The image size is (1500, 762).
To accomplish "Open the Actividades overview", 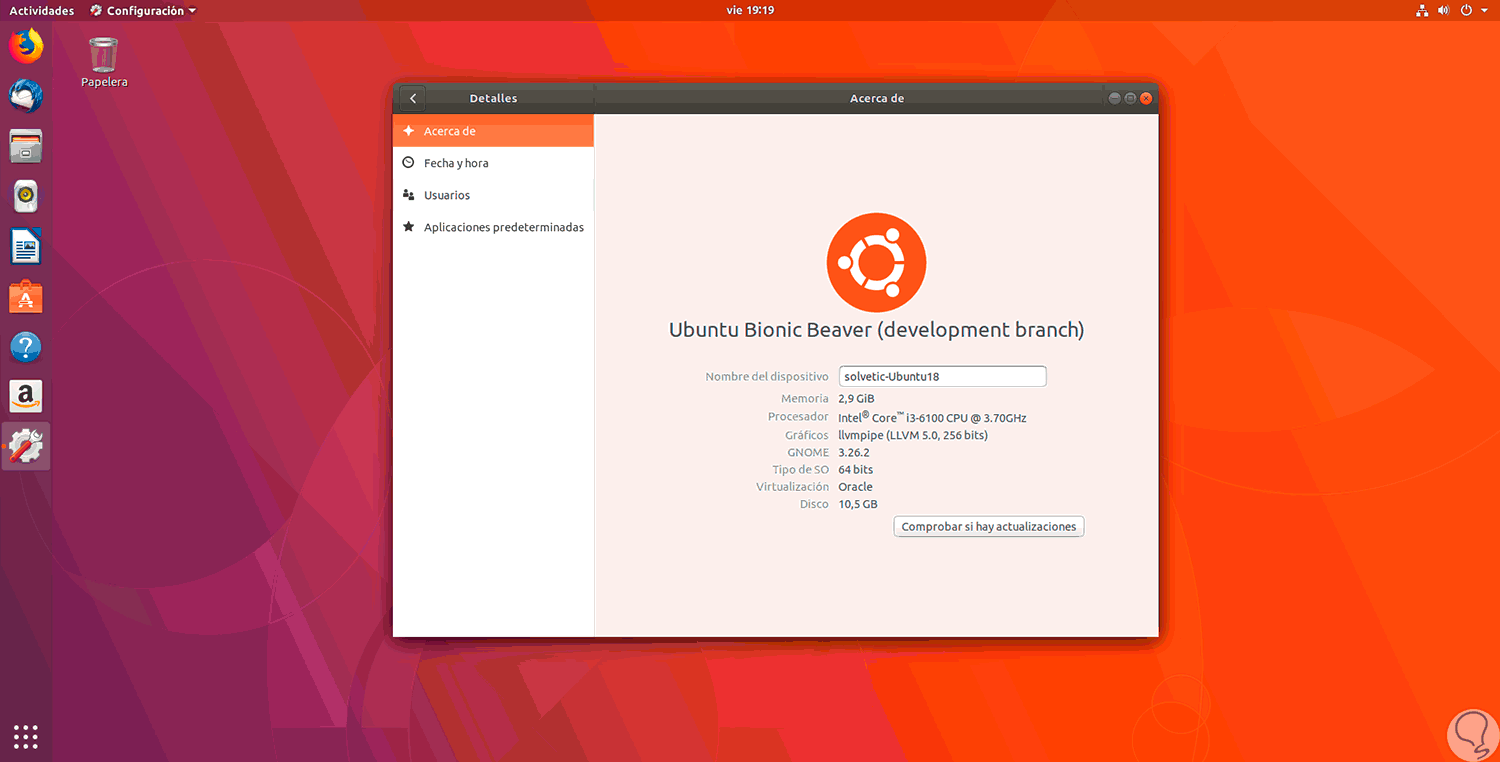I will click(x=42, y=11).
